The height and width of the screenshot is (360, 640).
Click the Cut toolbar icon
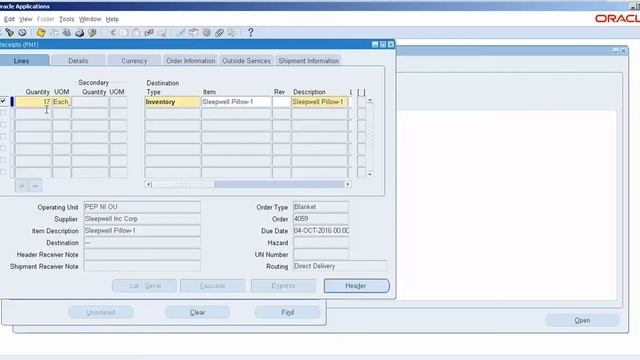[x=112, y=33]
